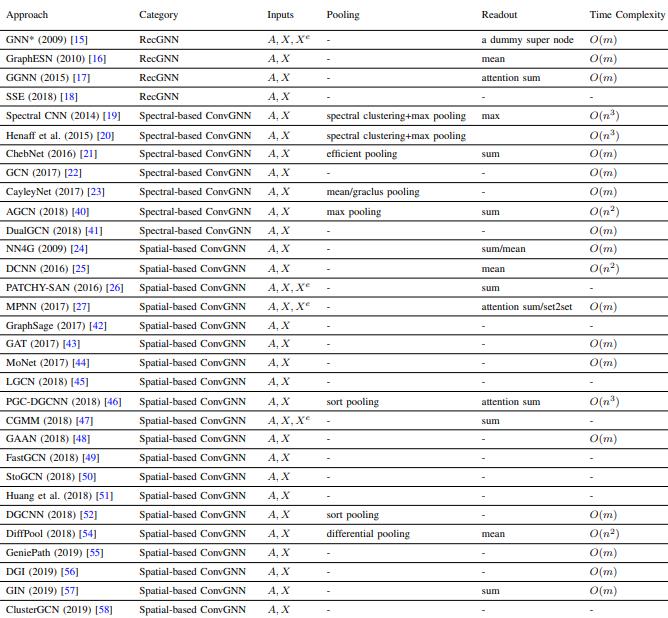Open citation link [15] for GNN*

tap(79, 40)
